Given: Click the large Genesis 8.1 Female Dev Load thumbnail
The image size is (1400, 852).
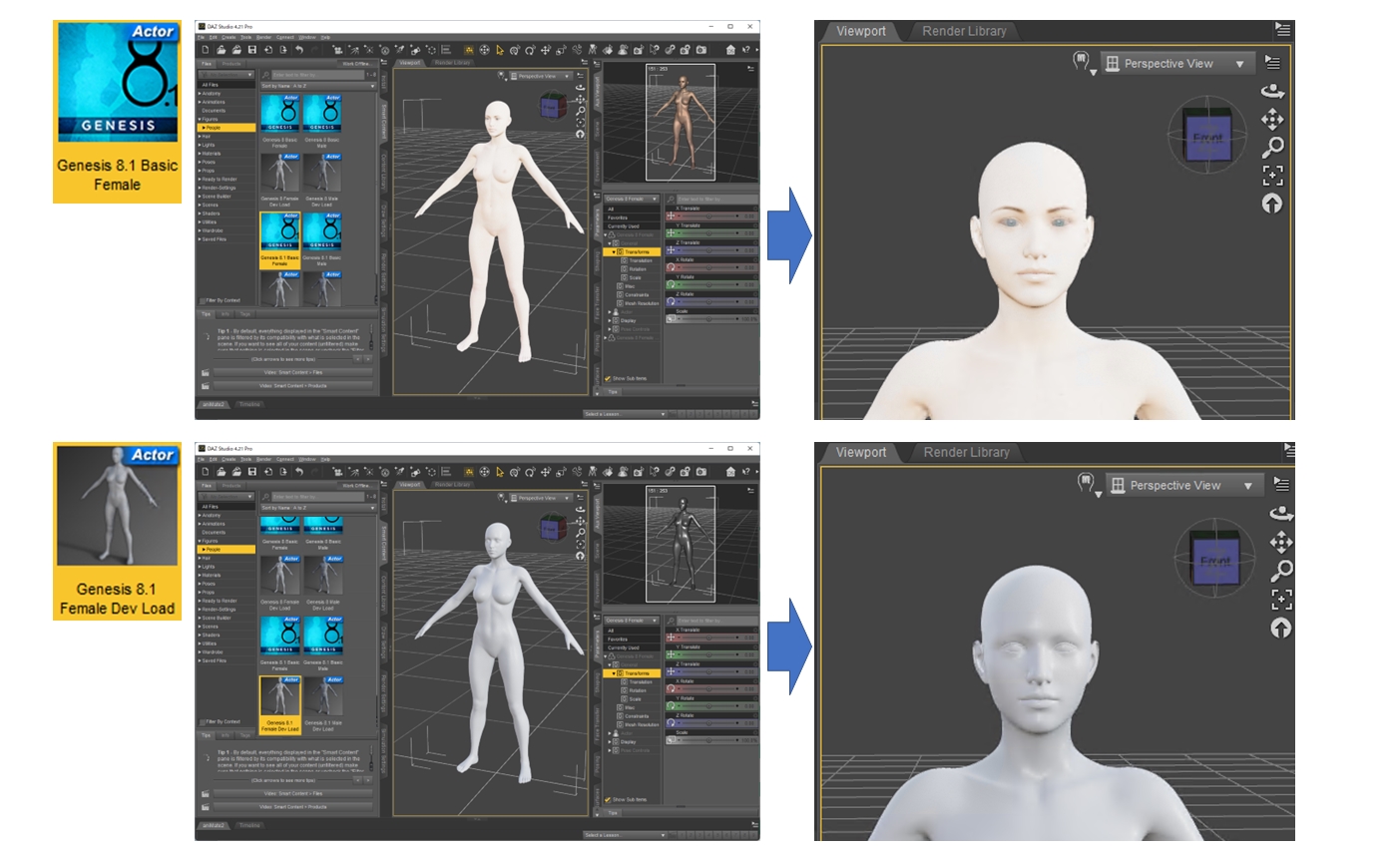Looking at the screenshot, I should 117,531.
